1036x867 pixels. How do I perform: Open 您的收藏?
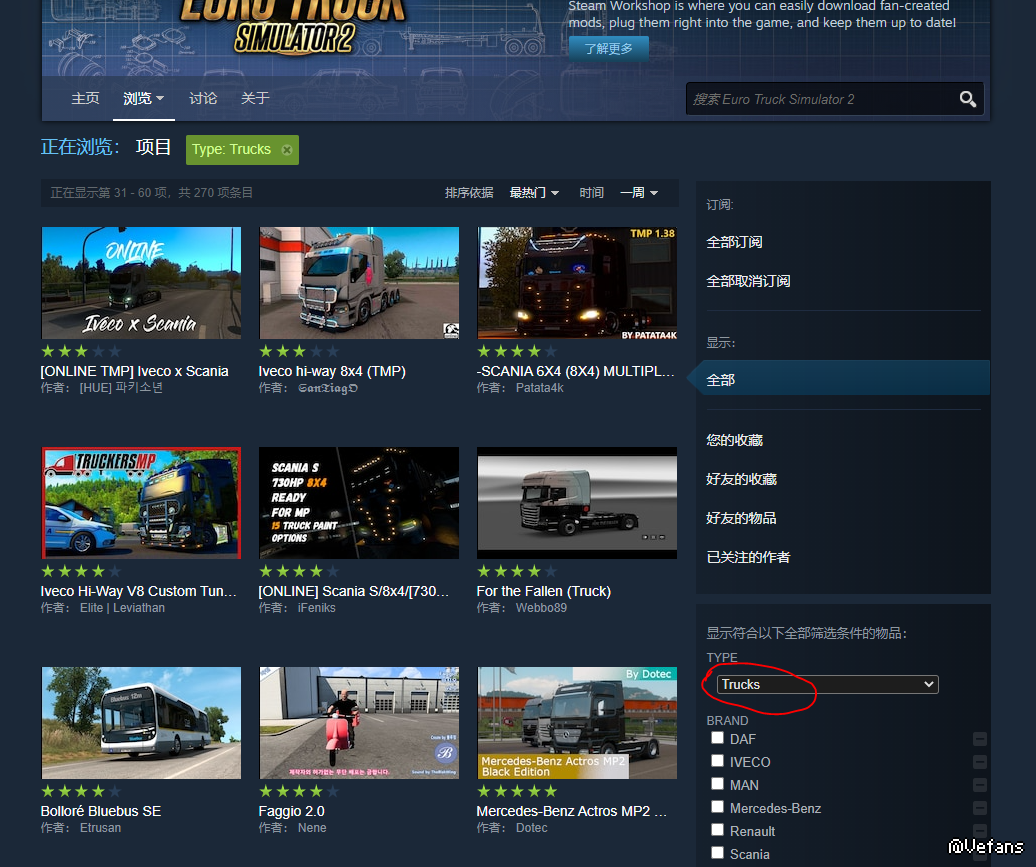point(734,440)
